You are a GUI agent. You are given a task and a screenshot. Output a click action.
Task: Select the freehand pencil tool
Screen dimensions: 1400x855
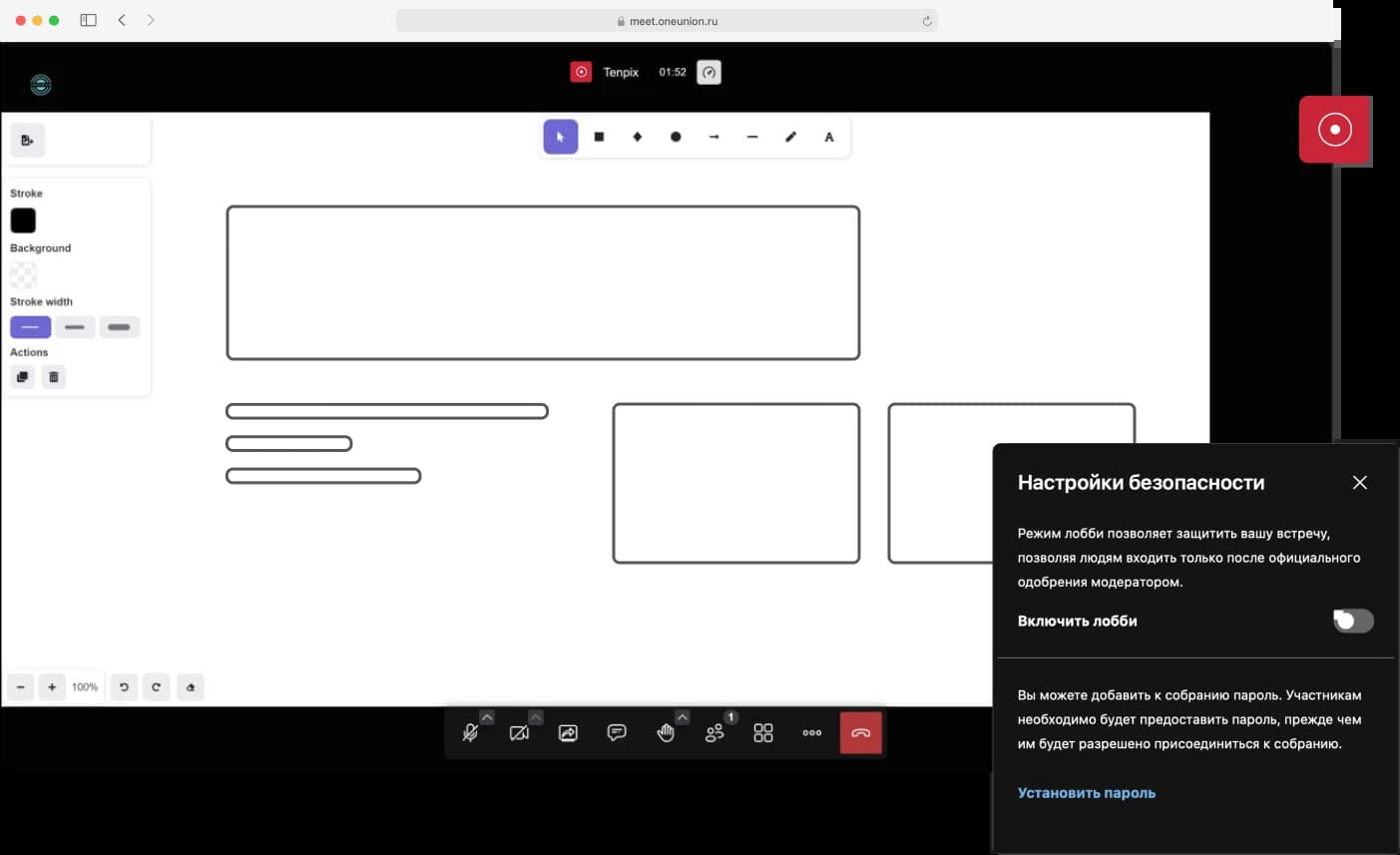coord(791,137)
